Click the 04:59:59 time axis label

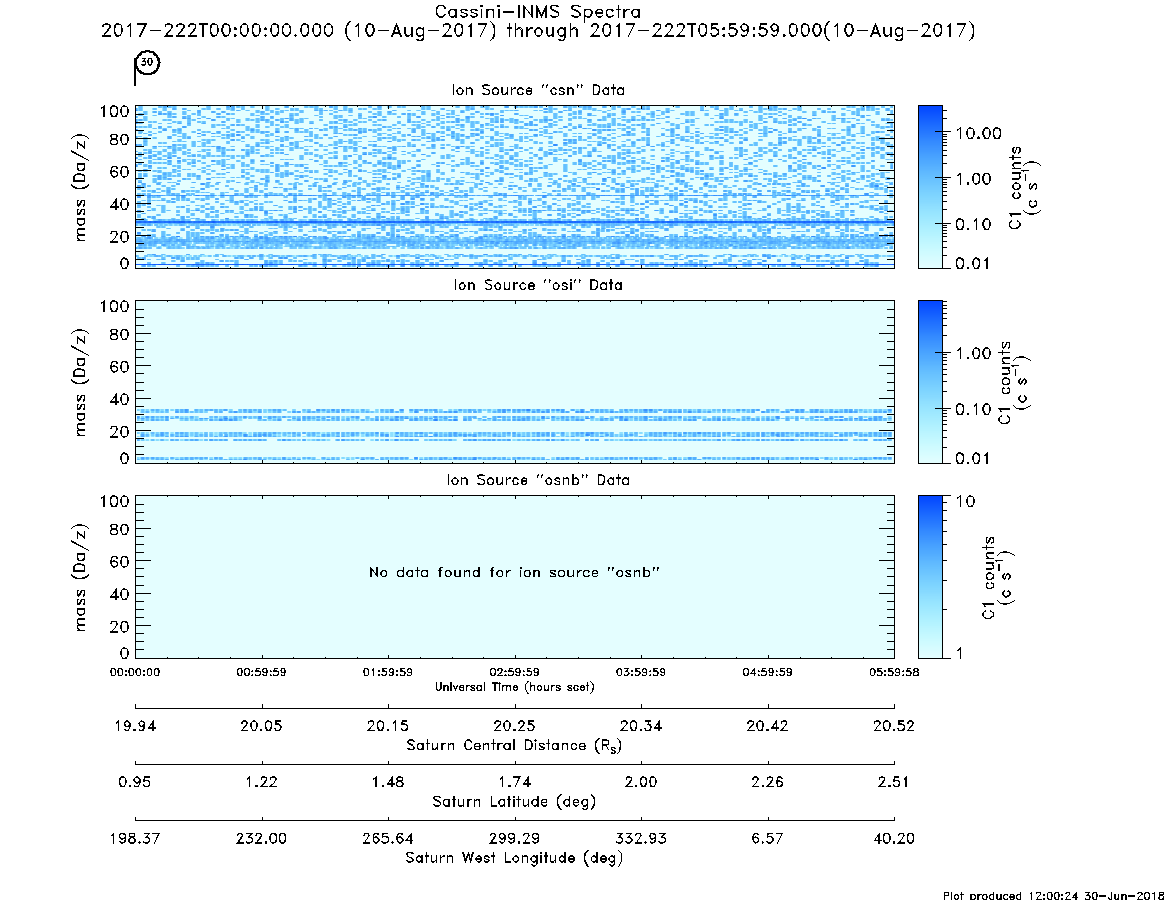pos(768,672)
